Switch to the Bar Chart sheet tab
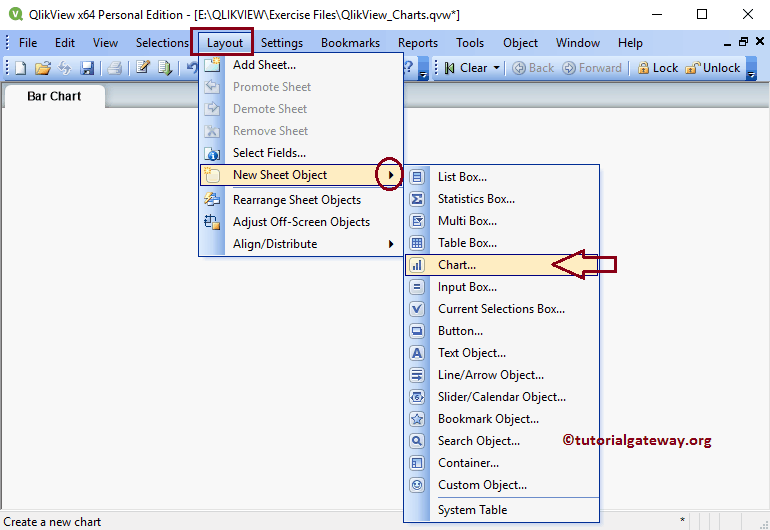 coord(54,96)
